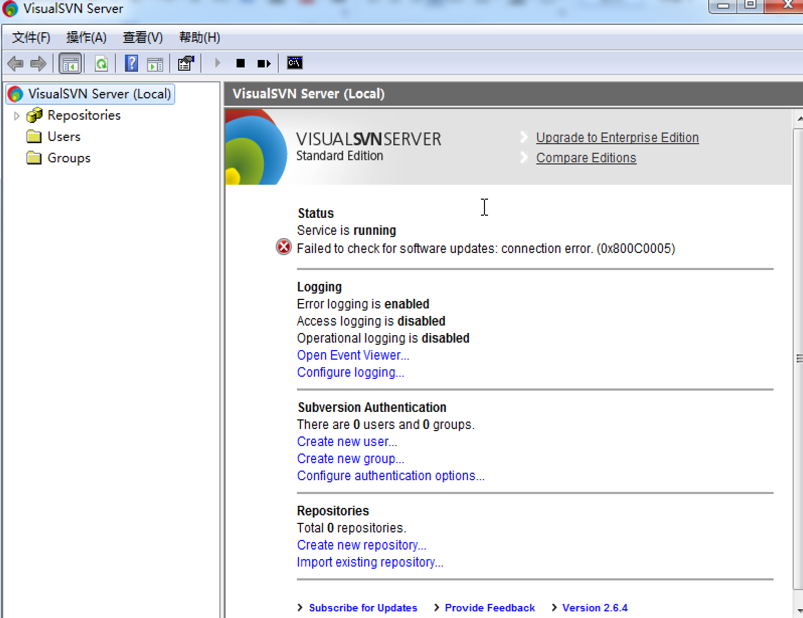
Task: Click the 'Failed to check for software updates' message
Action: (x=486, y=248)
